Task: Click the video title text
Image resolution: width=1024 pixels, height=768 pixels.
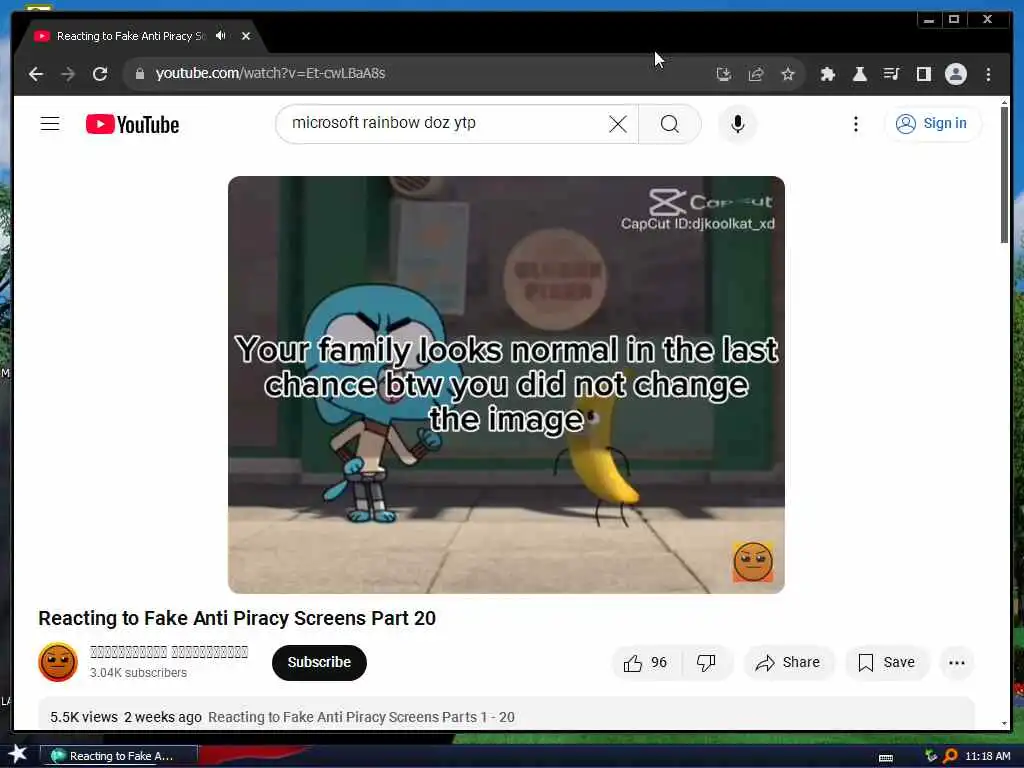Action: 237,618
